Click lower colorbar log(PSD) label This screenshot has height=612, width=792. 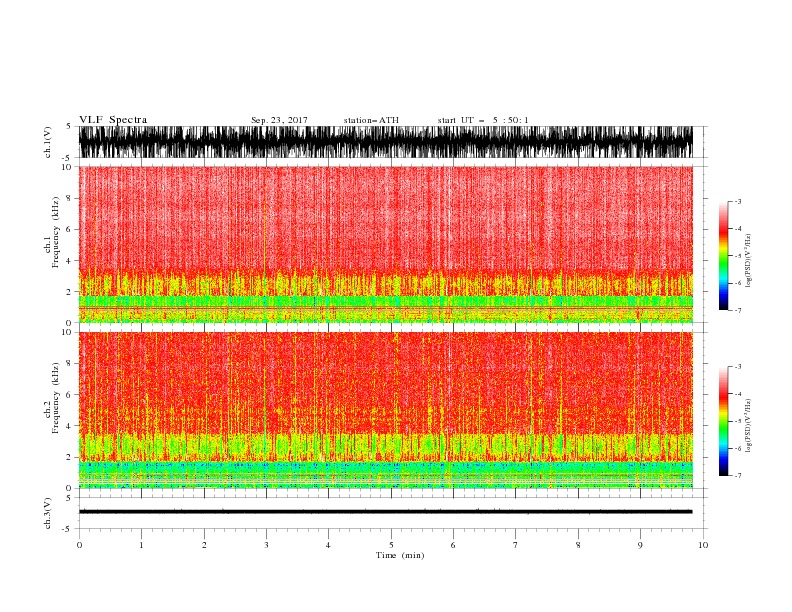click(x=748, y=426)
